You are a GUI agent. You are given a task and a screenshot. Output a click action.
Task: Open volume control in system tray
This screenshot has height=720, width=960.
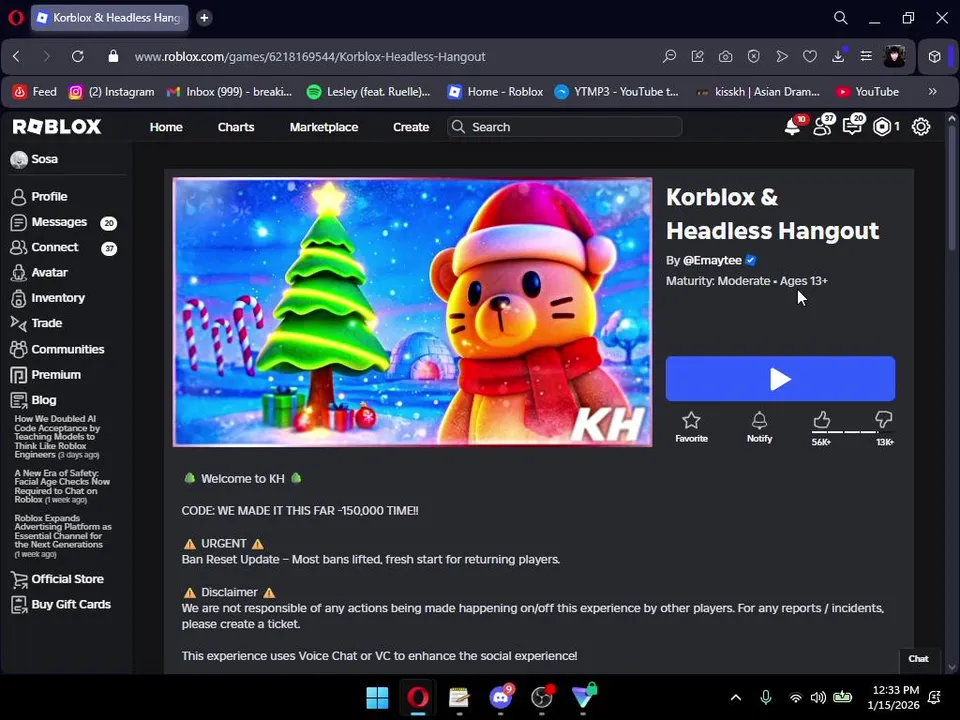[818, 697]
